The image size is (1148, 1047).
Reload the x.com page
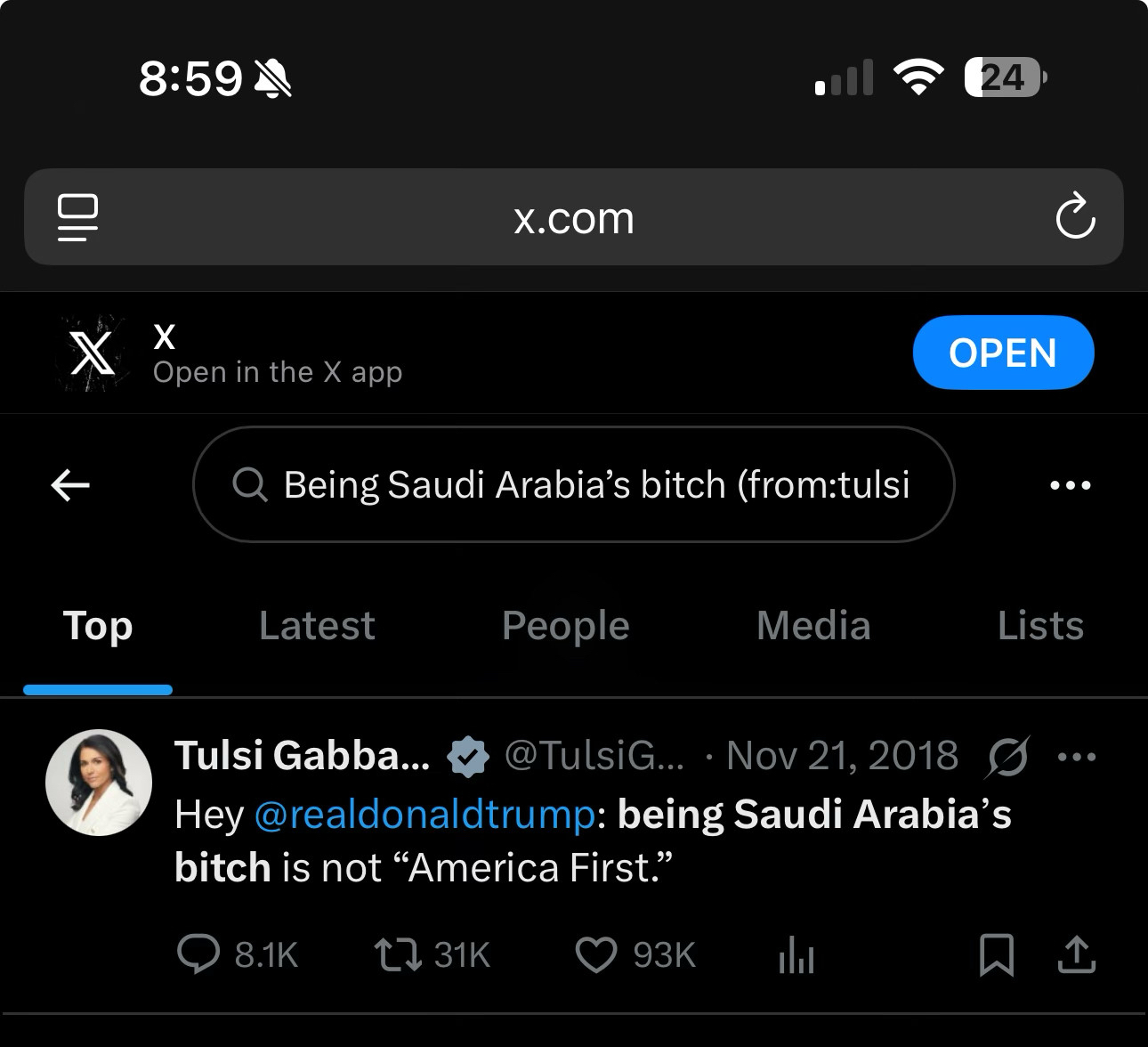point(1074,216)
